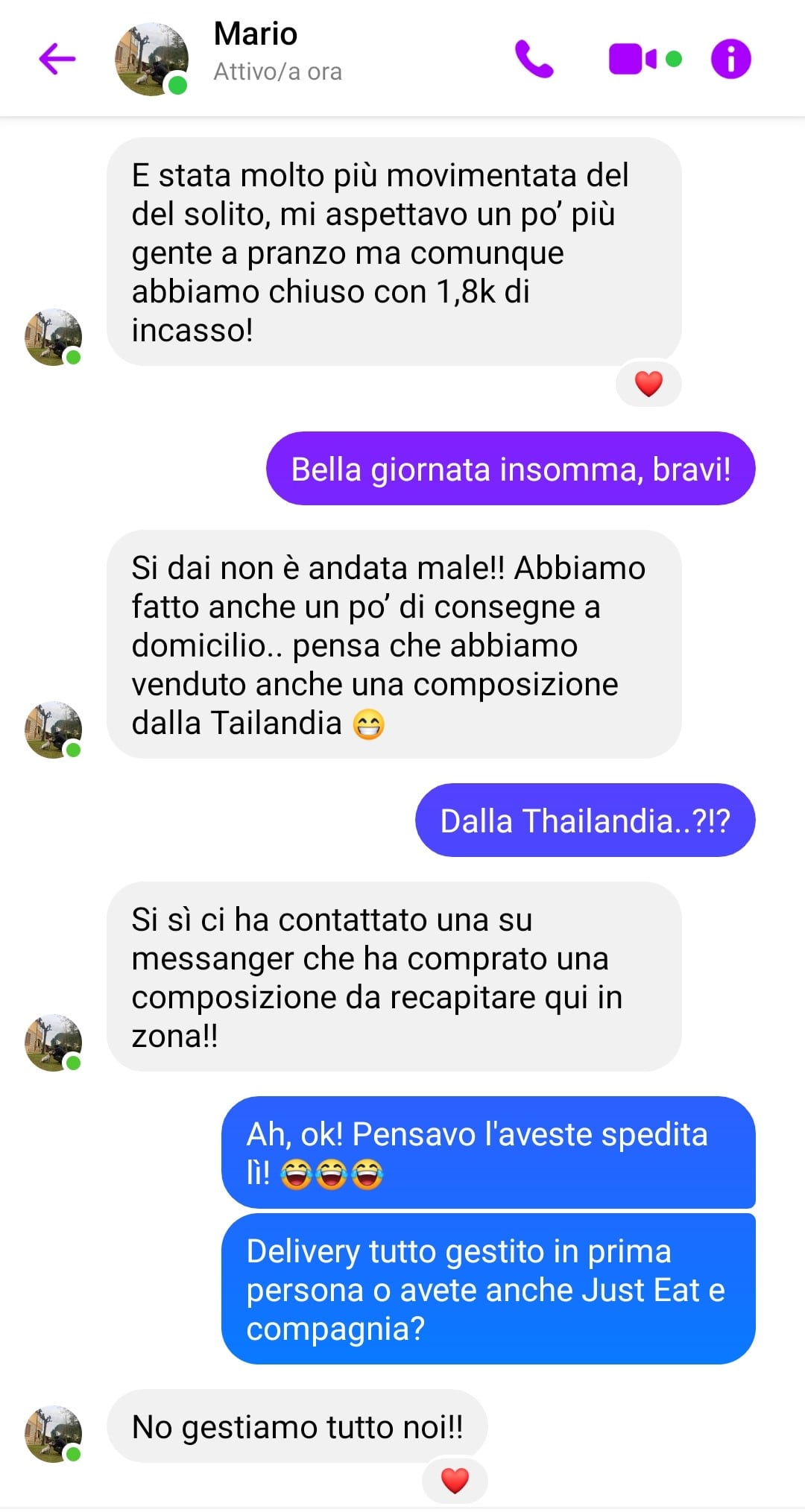Screen dimensions: 805x1512
Task: Select the 'Dalla Thailandia..?!?' message bubble
Action: (x=585, y=820)
